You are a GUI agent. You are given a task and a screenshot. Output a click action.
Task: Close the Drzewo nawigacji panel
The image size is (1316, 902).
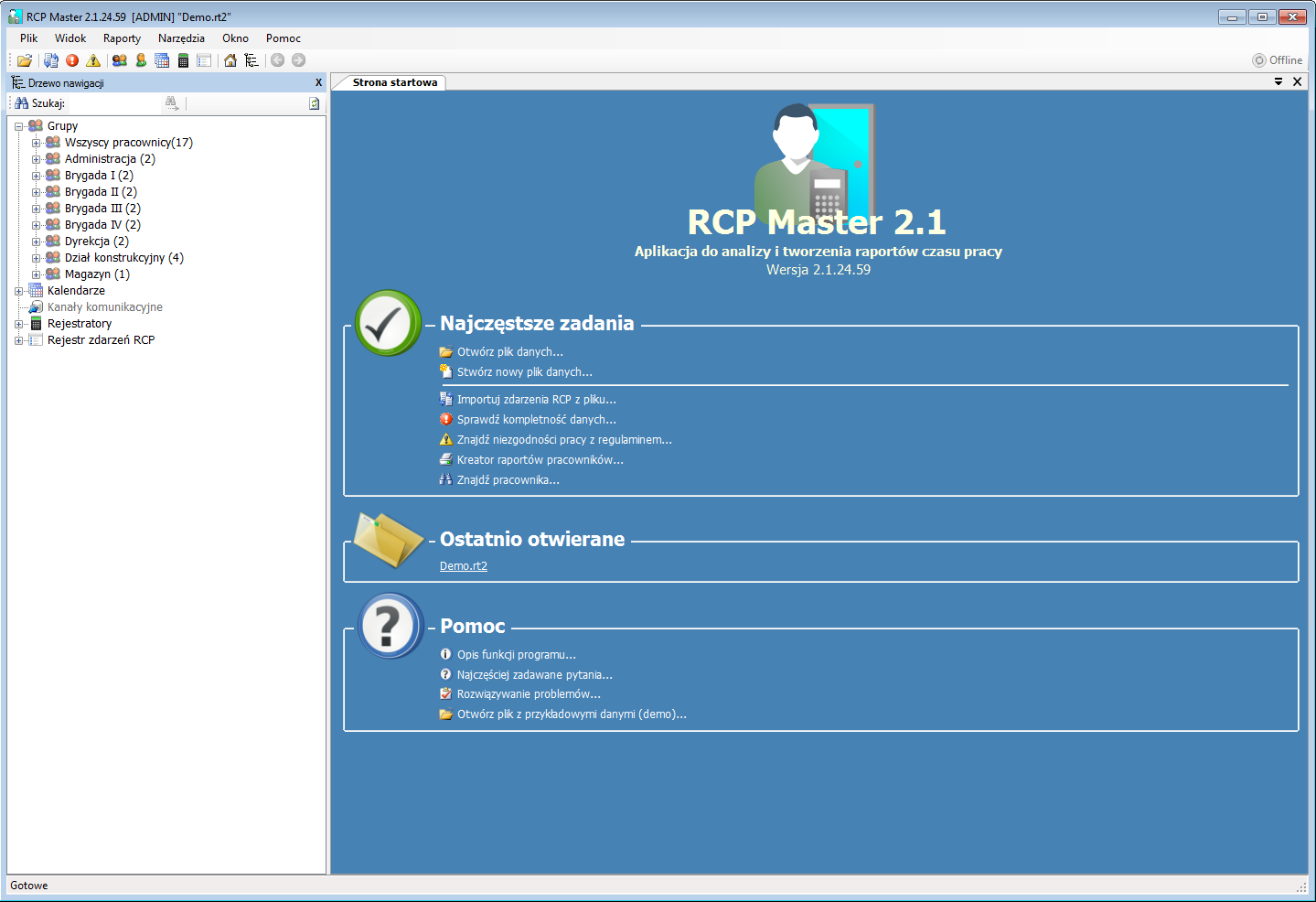[318, 82]
